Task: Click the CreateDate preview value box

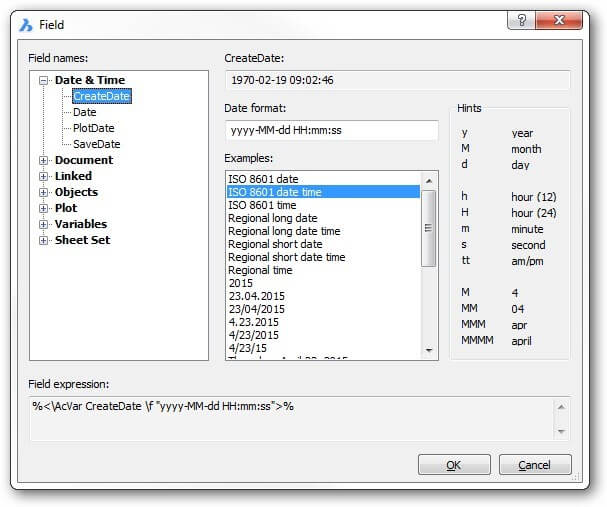Action: 397,80
